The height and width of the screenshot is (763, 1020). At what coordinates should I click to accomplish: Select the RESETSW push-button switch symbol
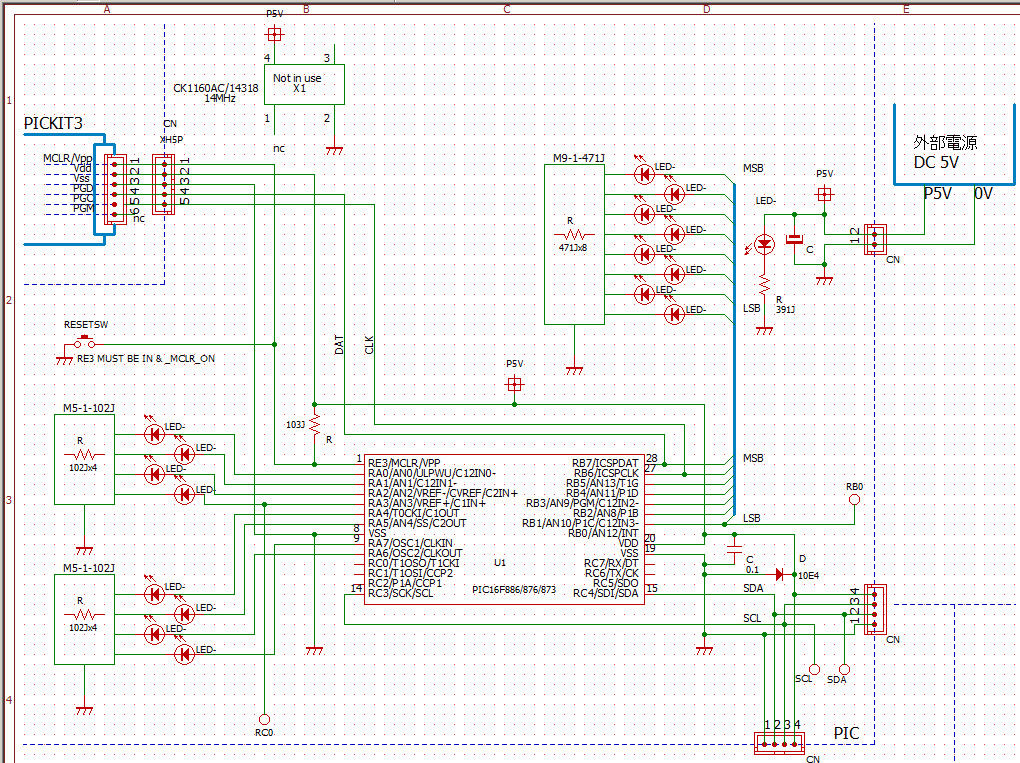click(x=85, y=342)
